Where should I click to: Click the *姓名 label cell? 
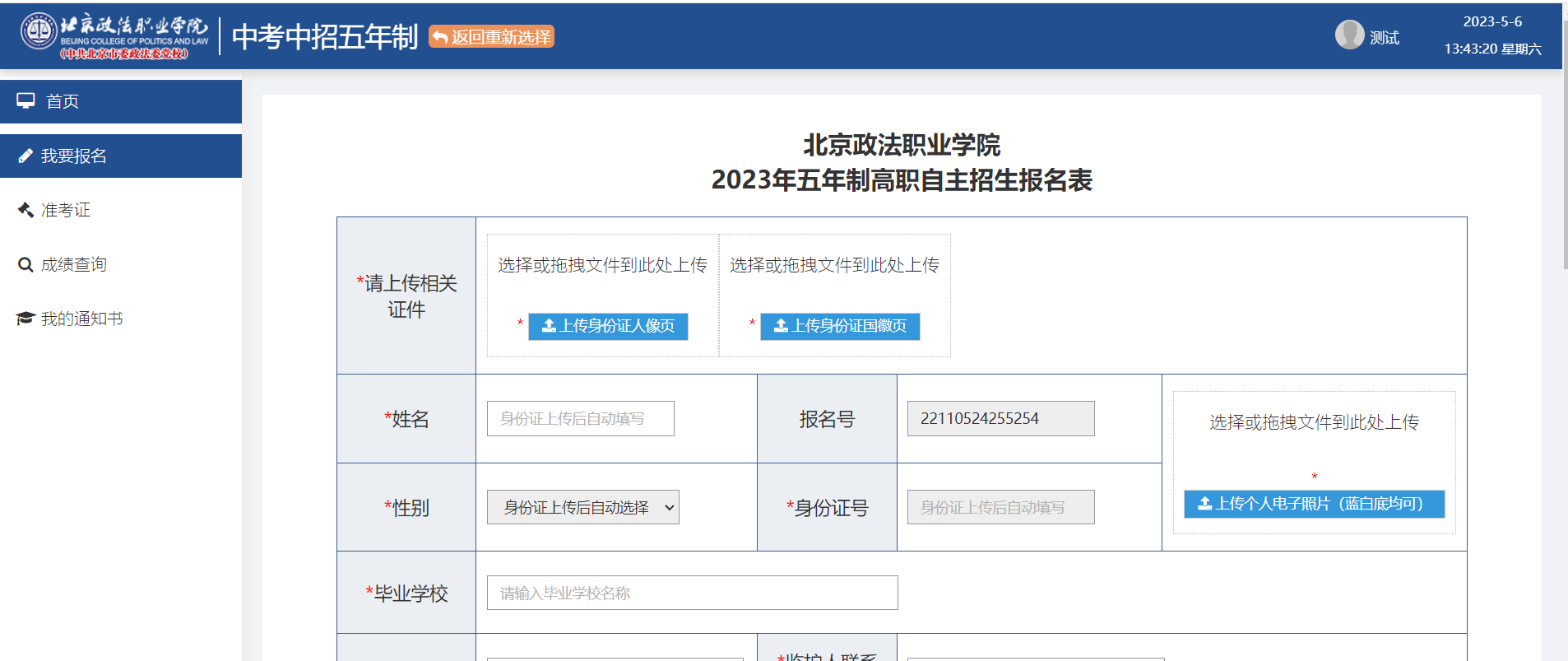(406, 419)
